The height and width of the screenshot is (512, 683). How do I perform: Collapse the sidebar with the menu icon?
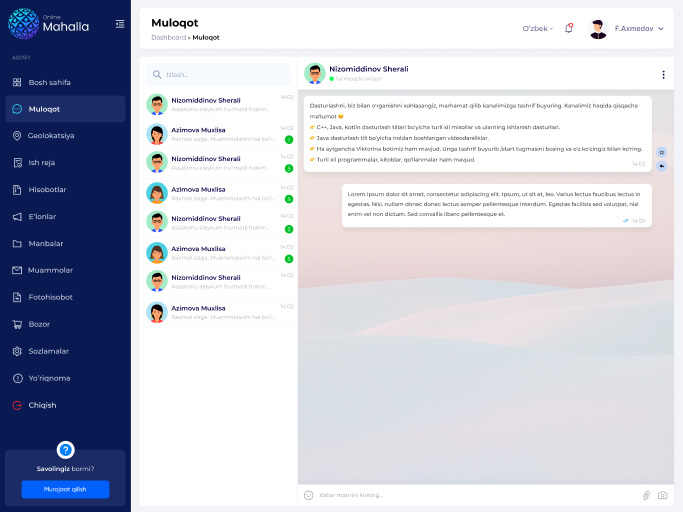(x=120, y=24)
